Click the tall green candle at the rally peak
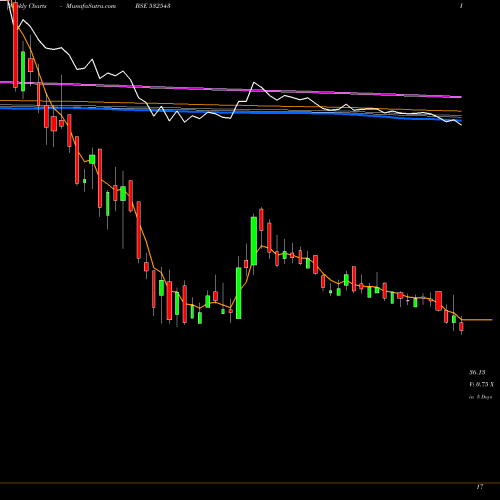Image resolution: width=500 pixels, height=500 pixels. click(254, 241)
